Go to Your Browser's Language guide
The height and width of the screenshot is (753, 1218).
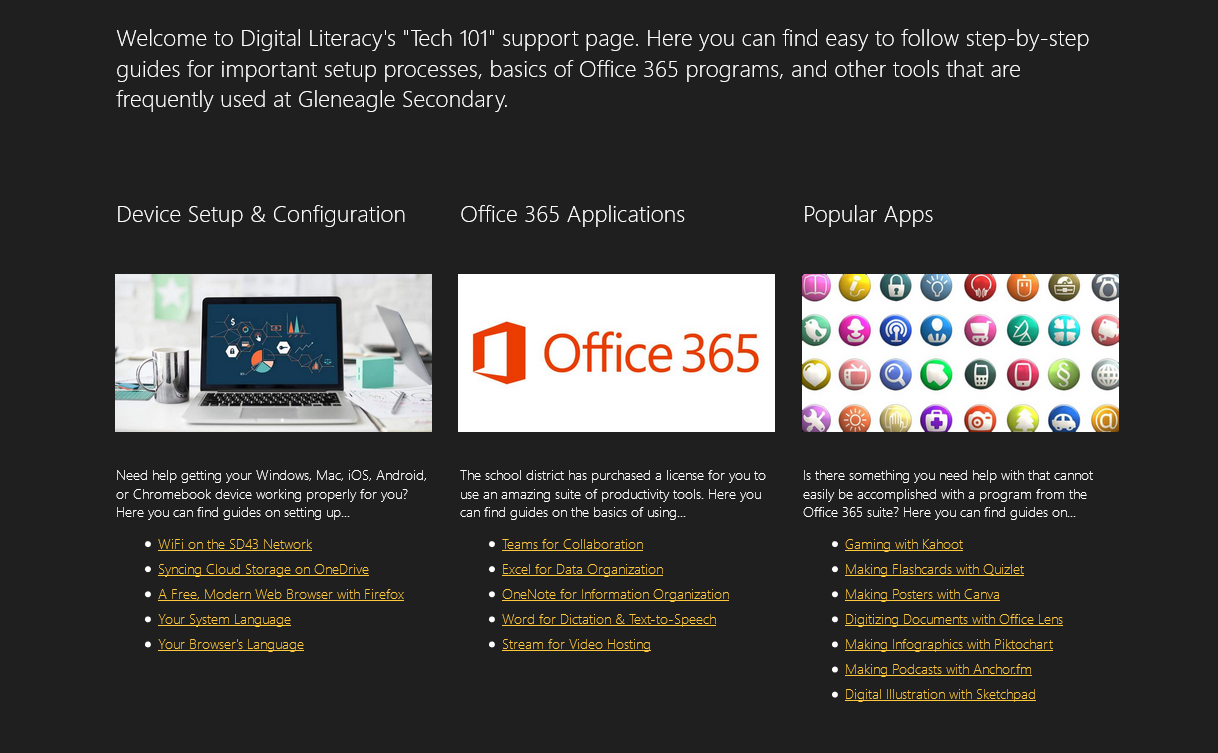(x=231, y=644)
